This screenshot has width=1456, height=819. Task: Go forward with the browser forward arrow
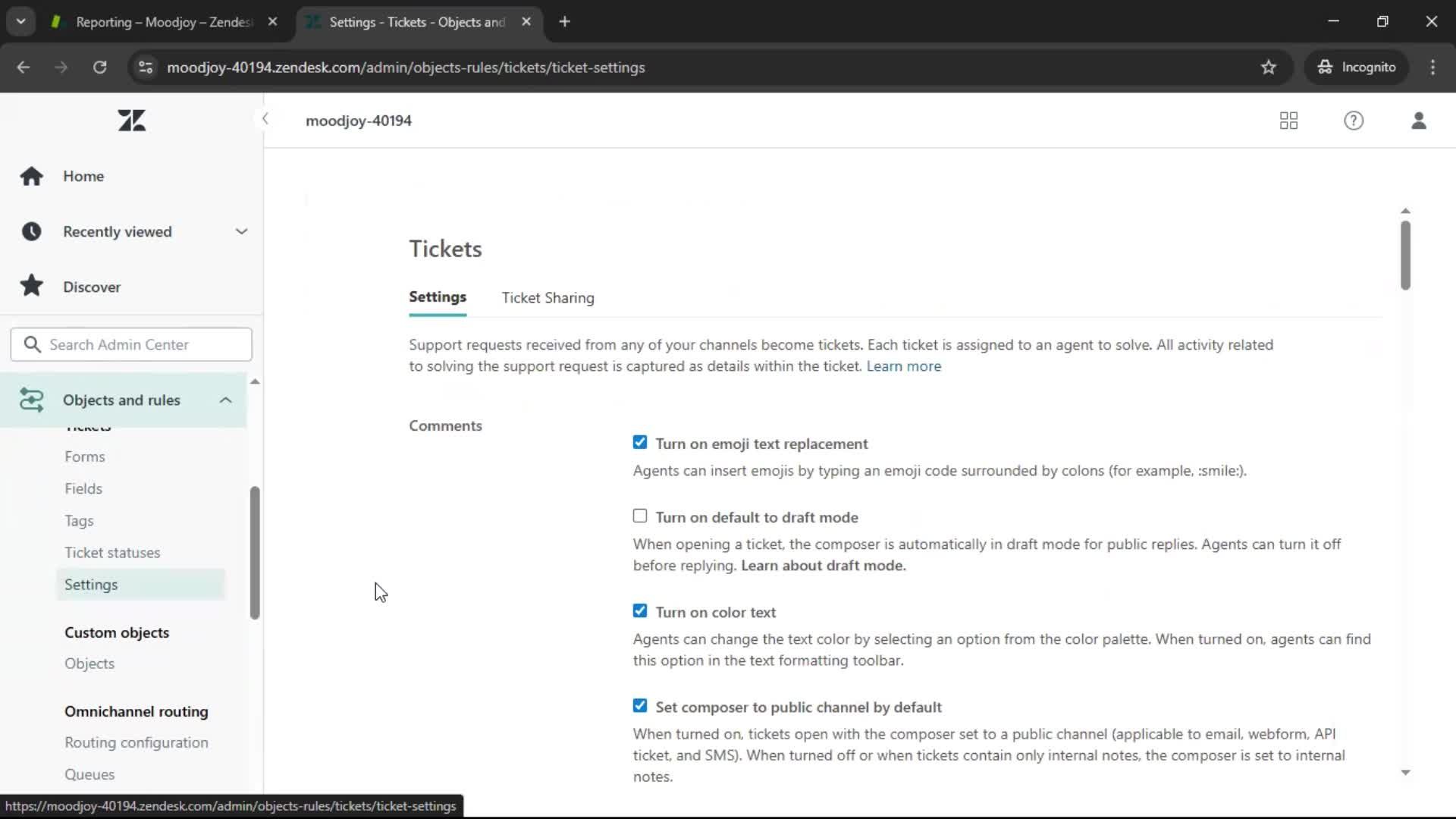61,67
